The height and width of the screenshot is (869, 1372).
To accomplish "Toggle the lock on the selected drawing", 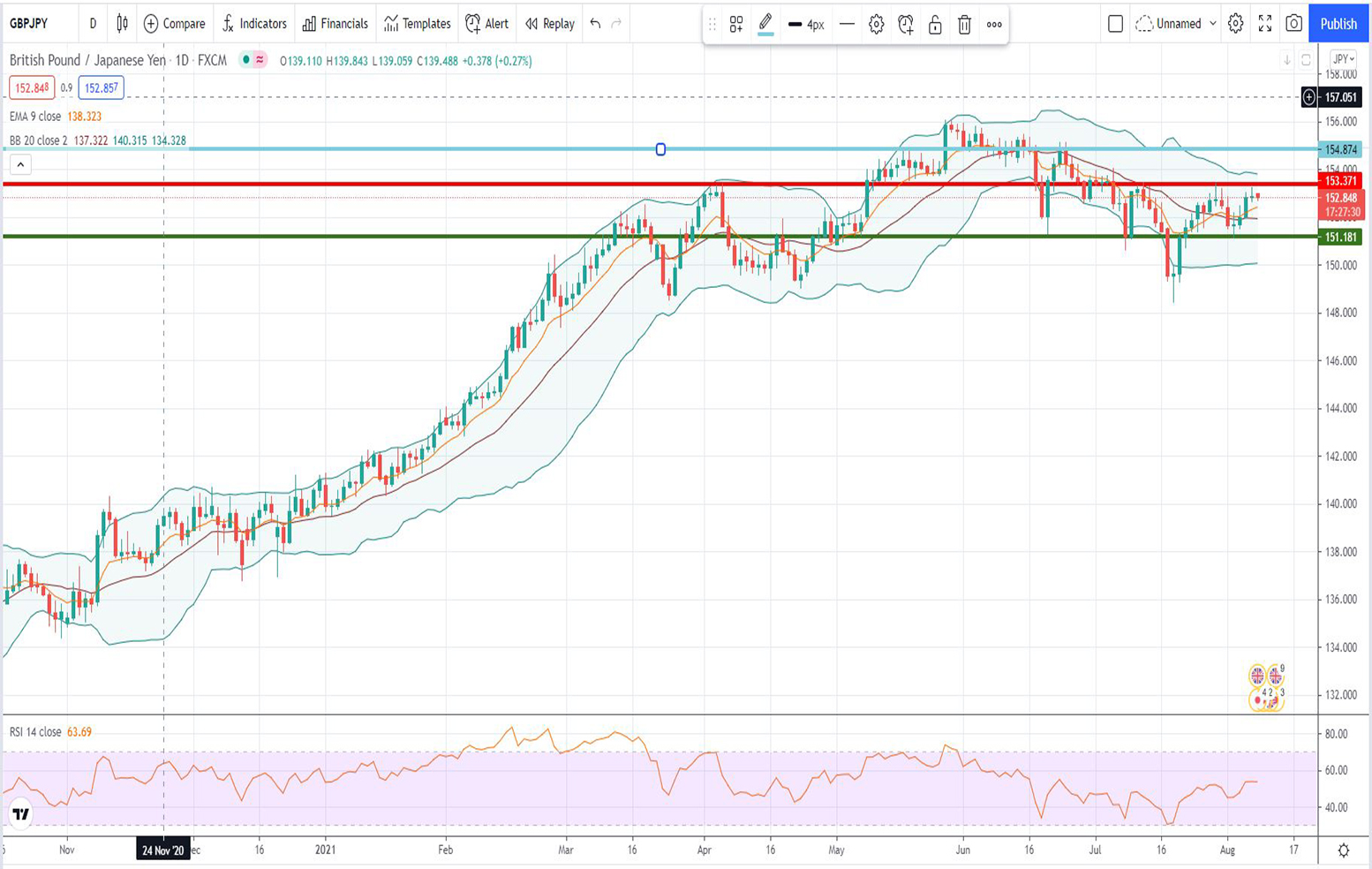I will tap(935, 25).
